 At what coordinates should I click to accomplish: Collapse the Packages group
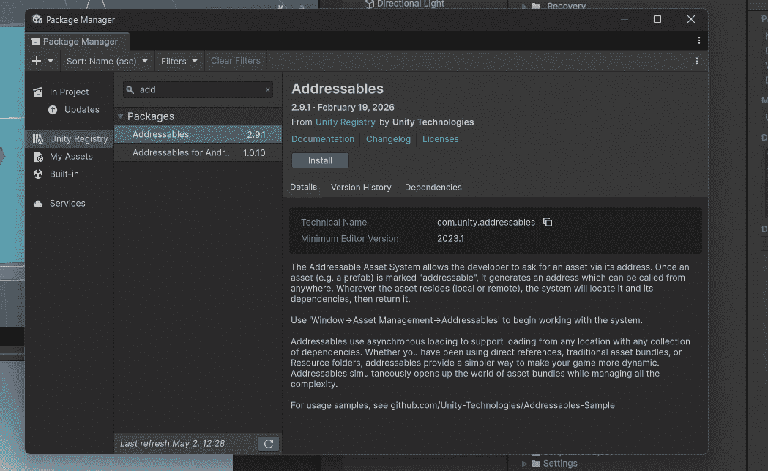coord(120,117)
